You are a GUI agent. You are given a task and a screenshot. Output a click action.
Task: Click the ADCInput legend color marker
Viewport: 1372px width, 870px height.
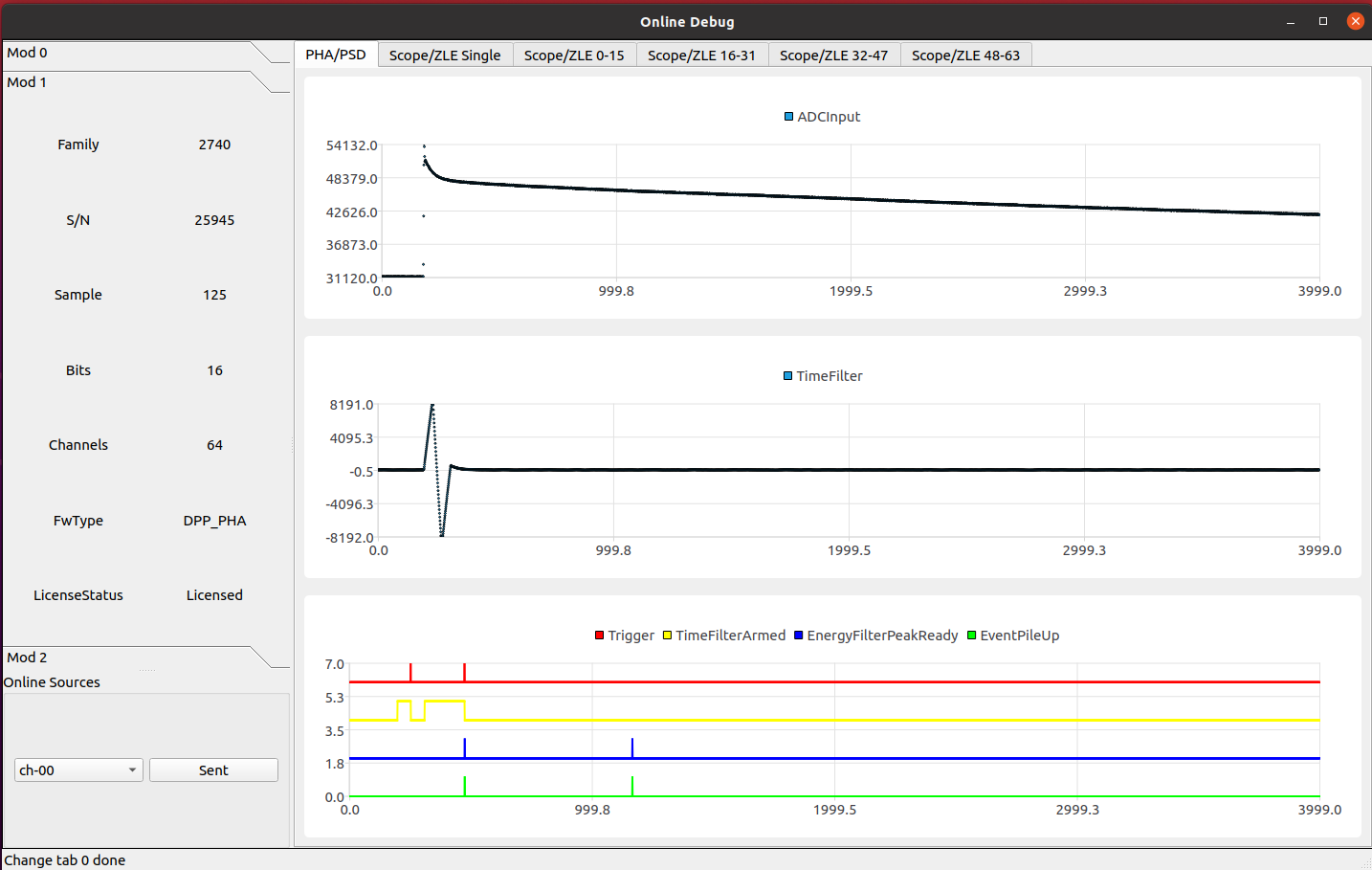(788, 117)
